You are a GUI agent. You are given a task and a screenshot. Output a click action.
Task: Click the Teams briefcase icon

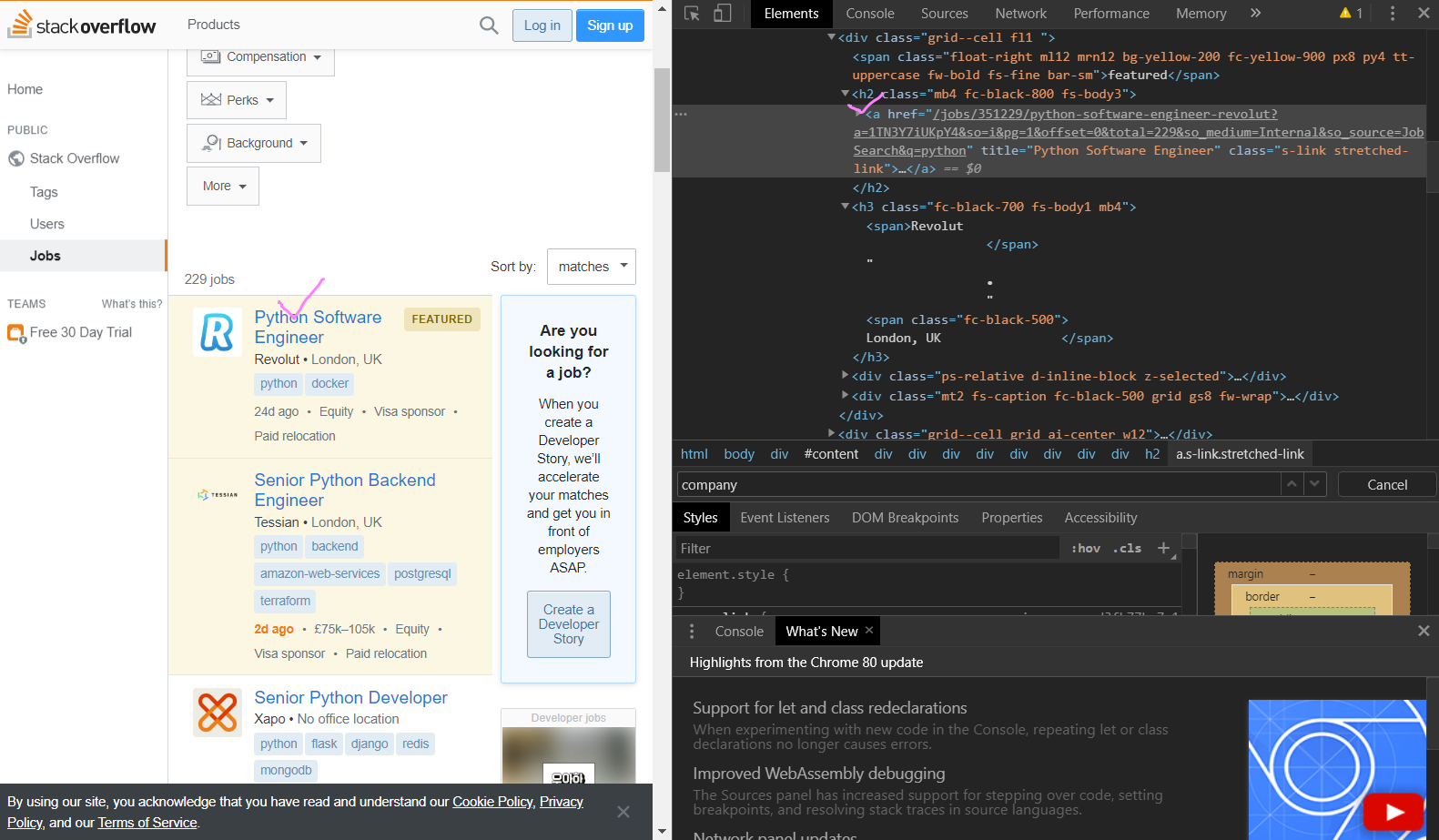click(x=16, y=333)
